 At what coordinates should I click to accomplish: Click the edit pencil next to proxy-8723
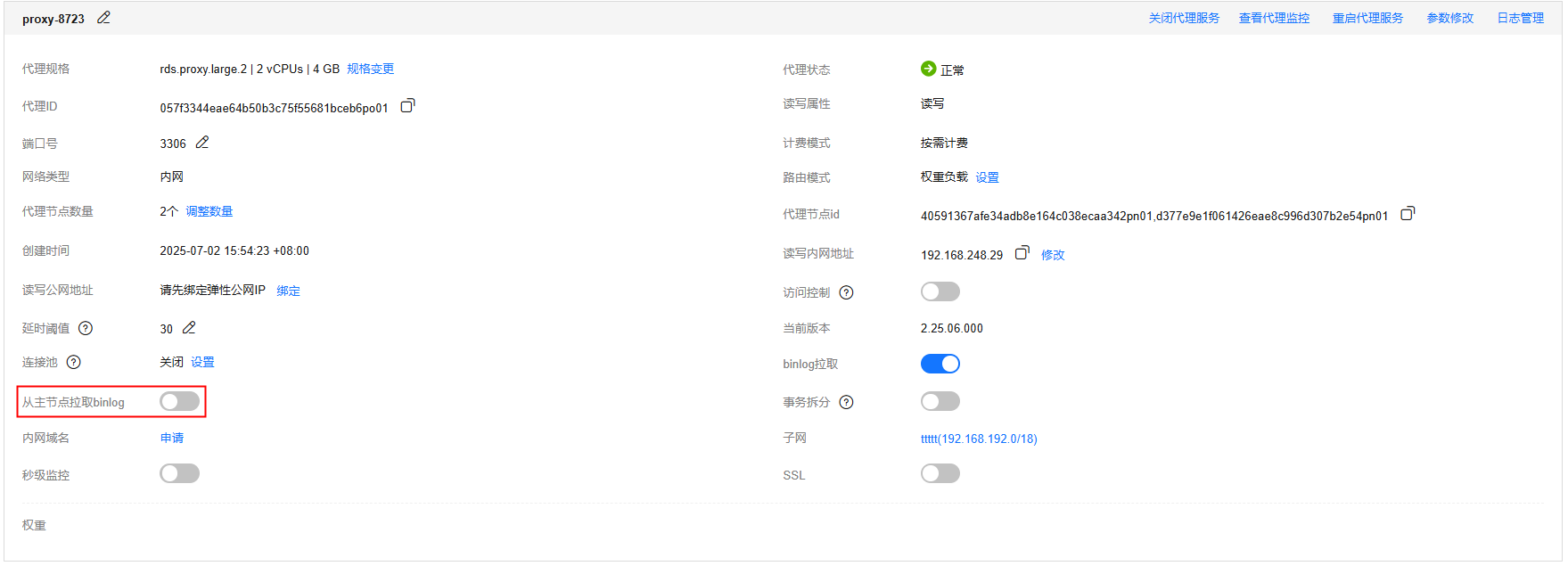(103, 18)
